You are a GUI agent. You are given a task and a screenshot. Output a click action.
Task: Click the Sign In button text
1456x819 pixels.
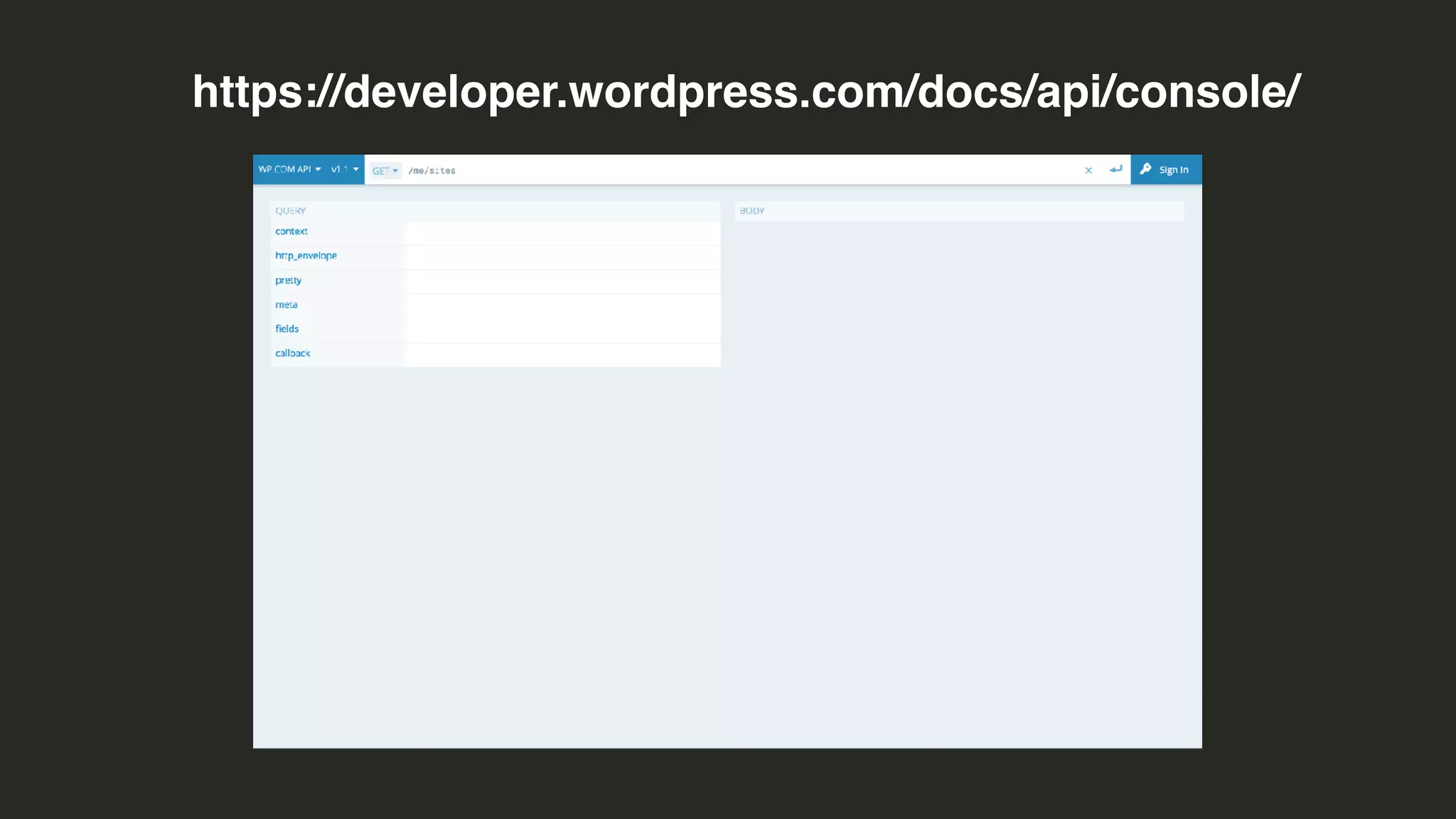(x=1174, y=170)
